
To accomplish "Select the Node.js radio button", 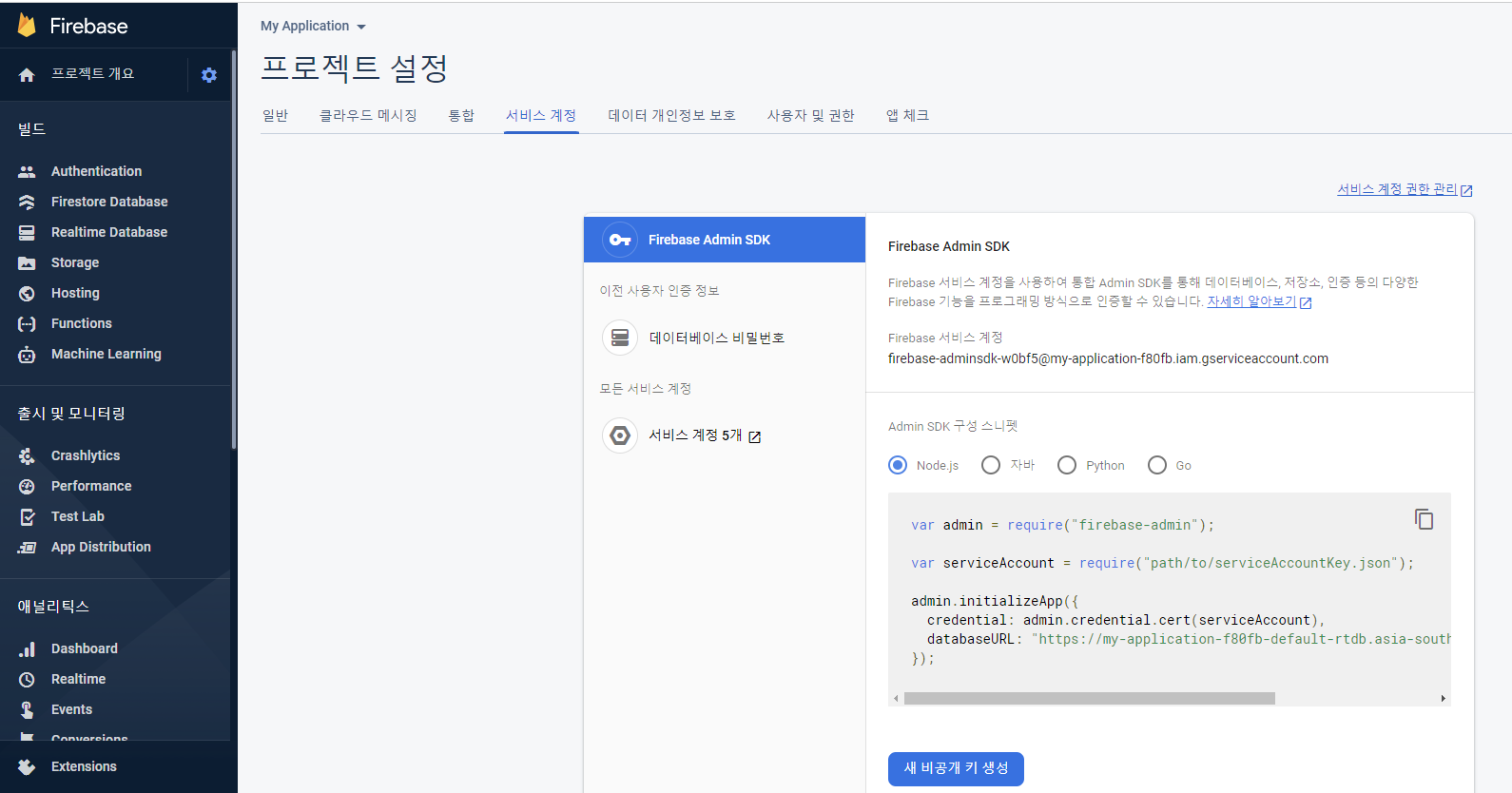I will tap(898, 465).
